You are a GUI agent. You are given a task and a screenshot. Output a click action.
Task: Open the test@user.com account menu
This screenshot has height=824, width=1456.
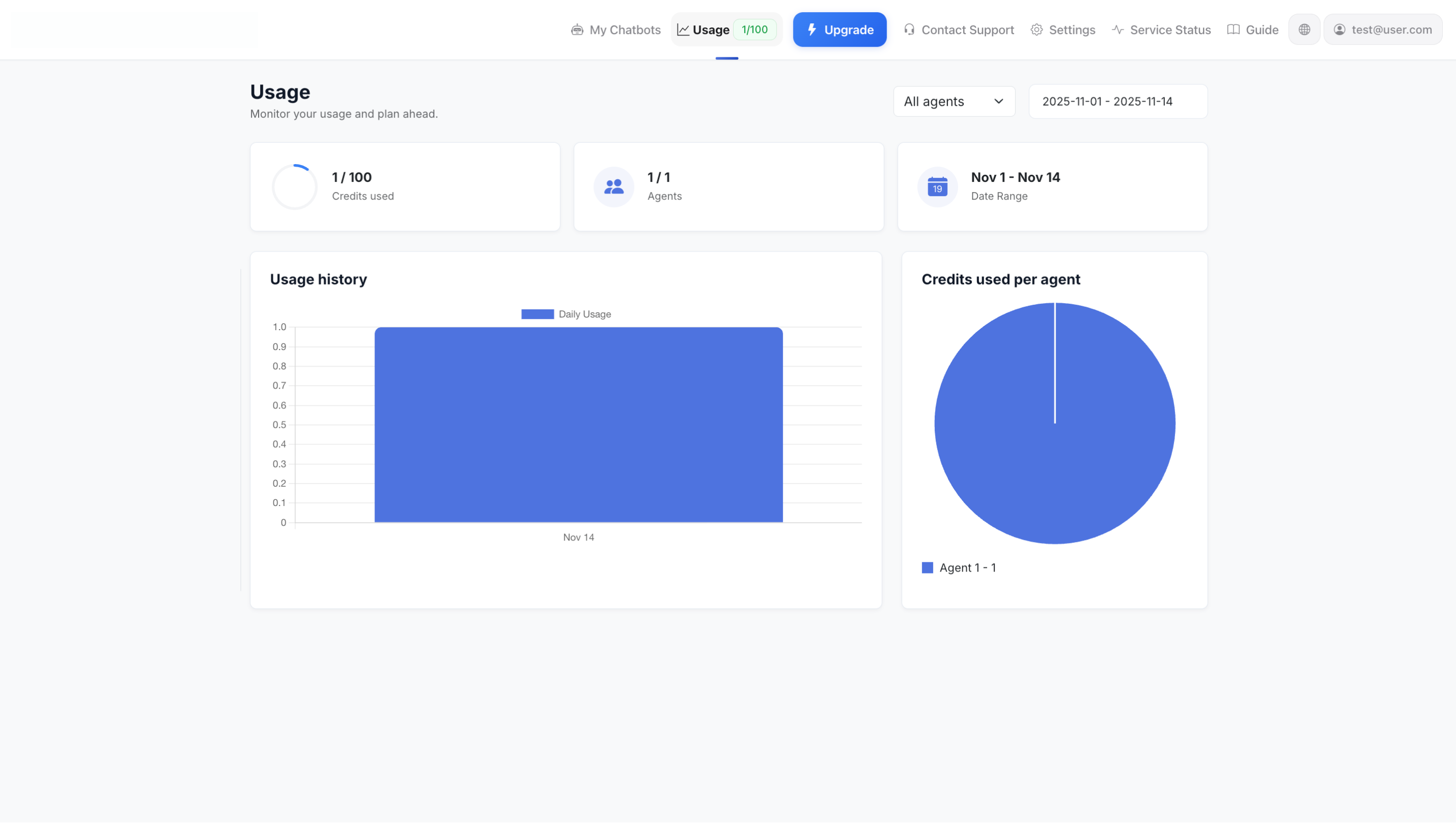point(1383,29)
